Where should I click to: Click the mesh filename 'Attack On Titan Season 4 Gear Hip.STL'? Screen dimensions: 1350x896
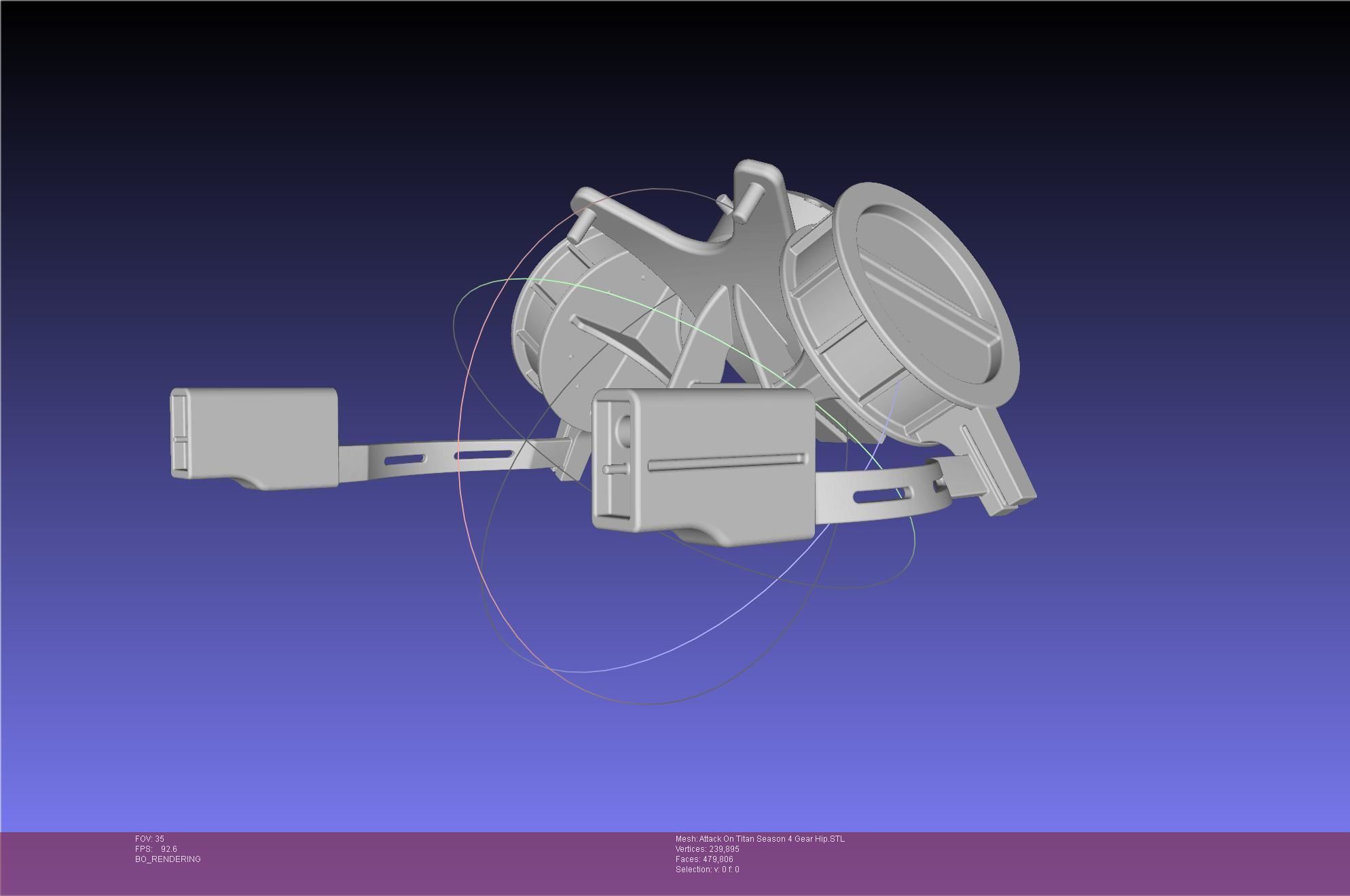[x=772, y=839]
